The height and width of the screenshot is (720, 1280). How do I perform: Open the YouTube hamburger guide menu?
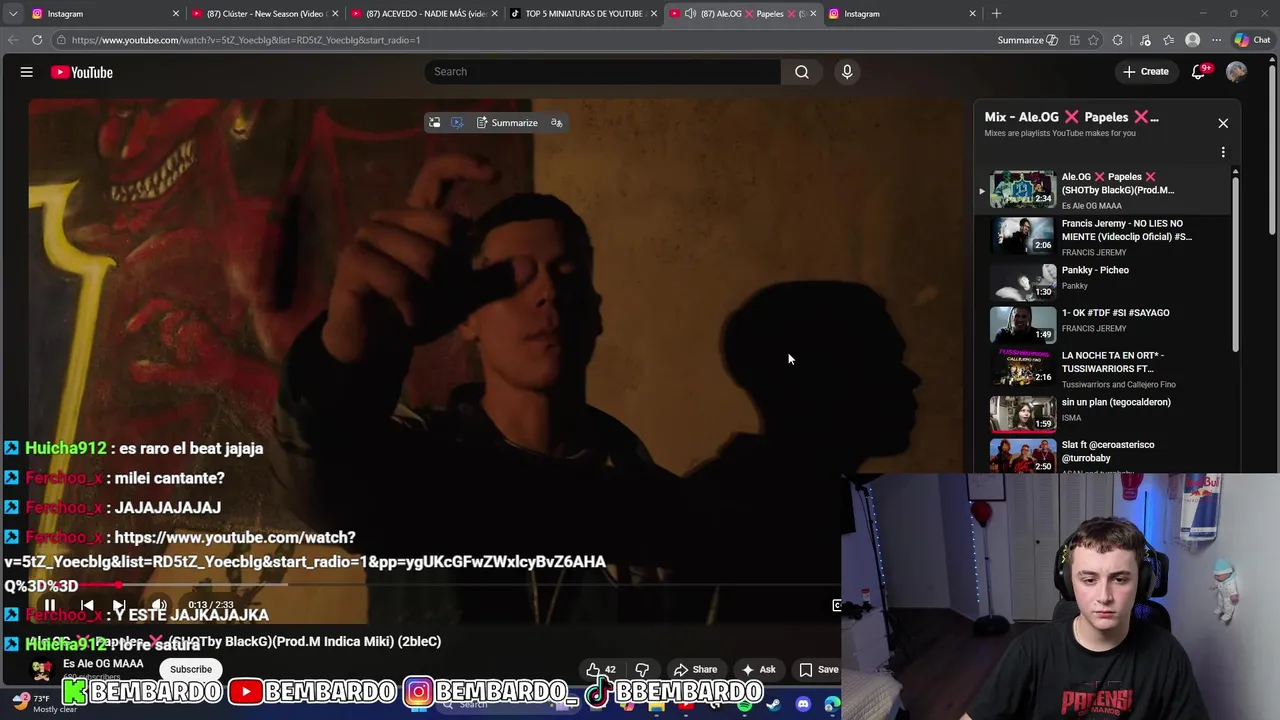(x=27, y=72)
